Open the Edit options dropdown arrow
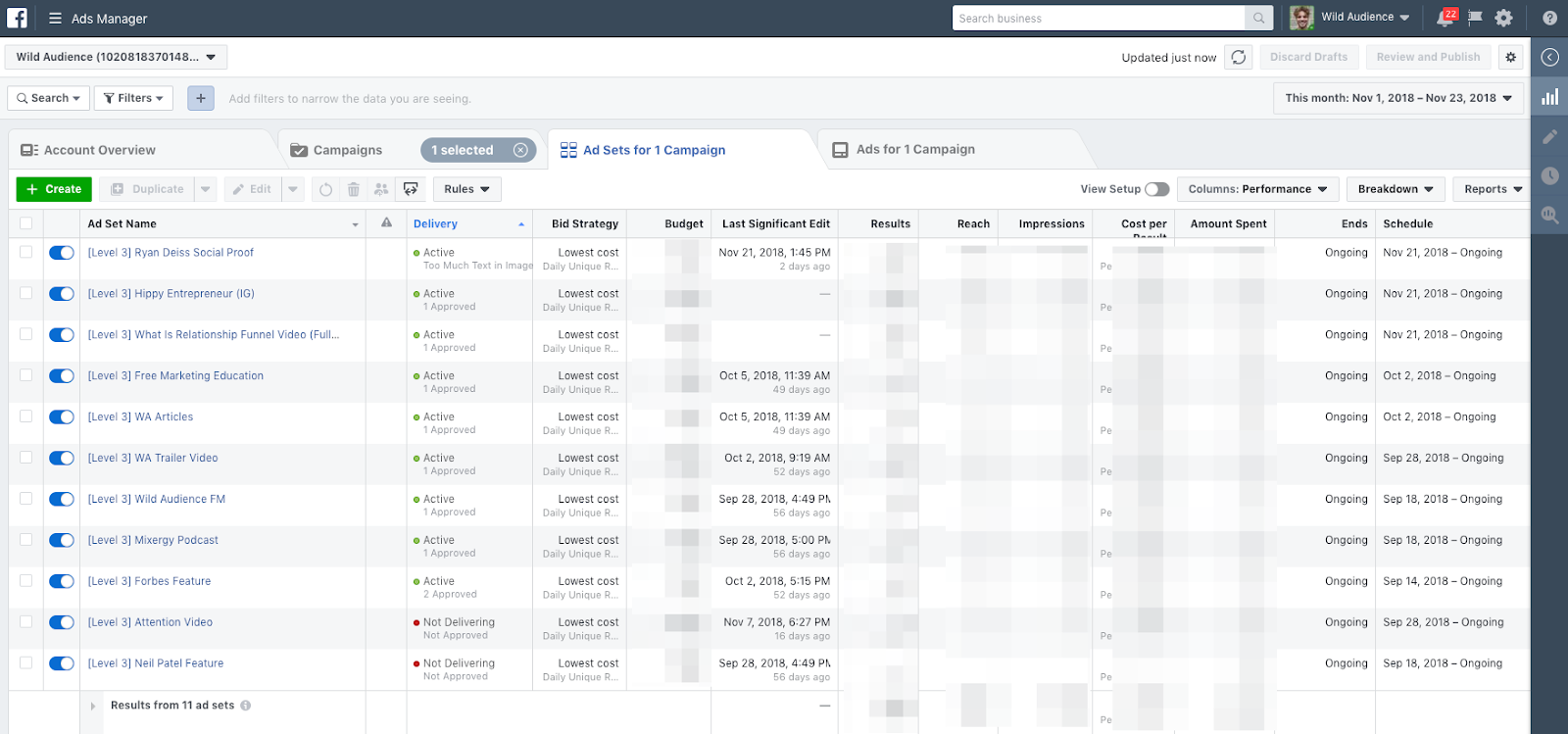Viewport: 1568px width, 734px height. (293, 189)
